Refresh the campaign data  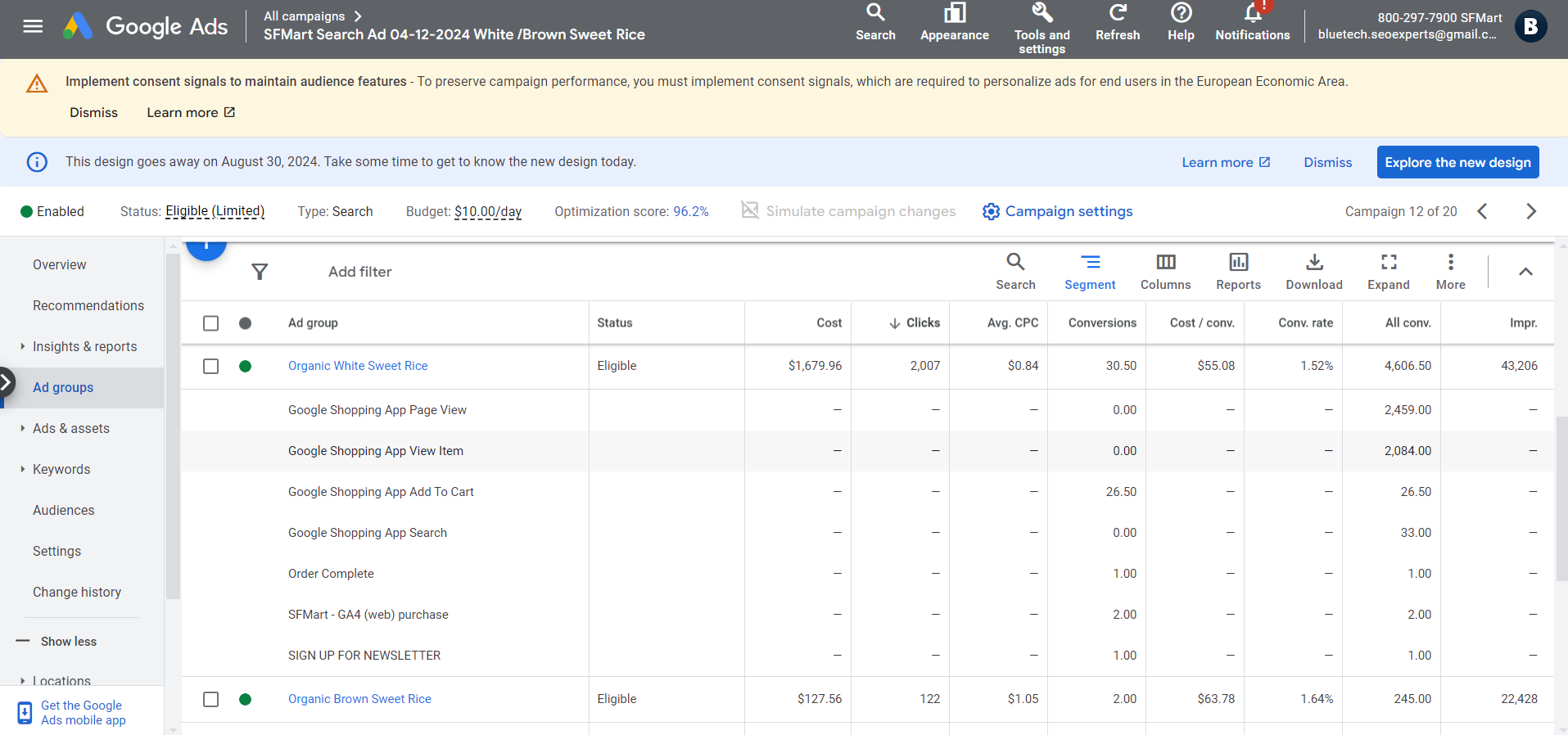[1118, 23]
